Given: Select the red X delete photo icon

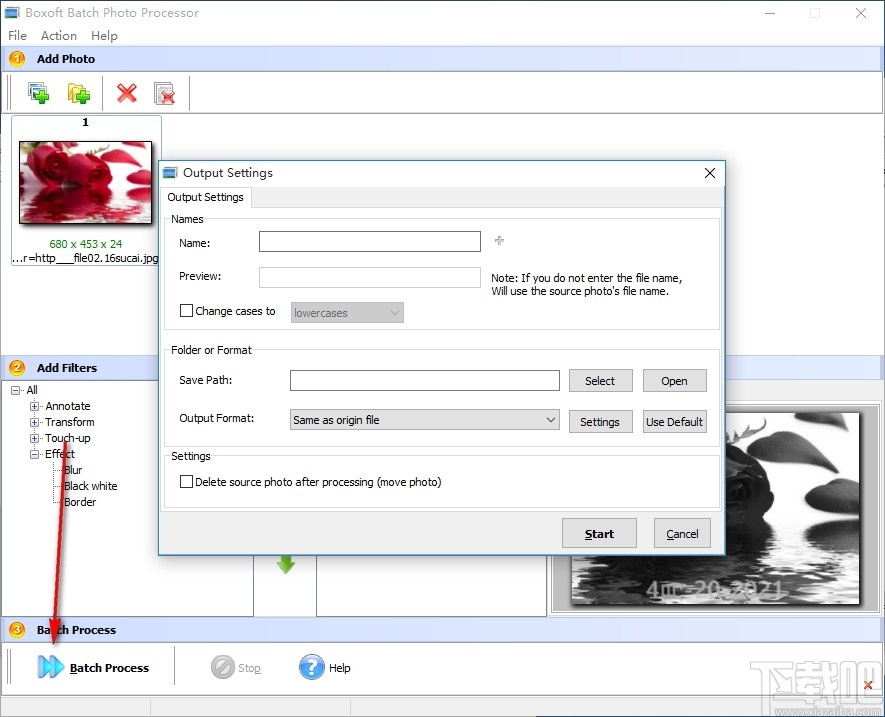Looking at the screenshot, I should point(125,92).
